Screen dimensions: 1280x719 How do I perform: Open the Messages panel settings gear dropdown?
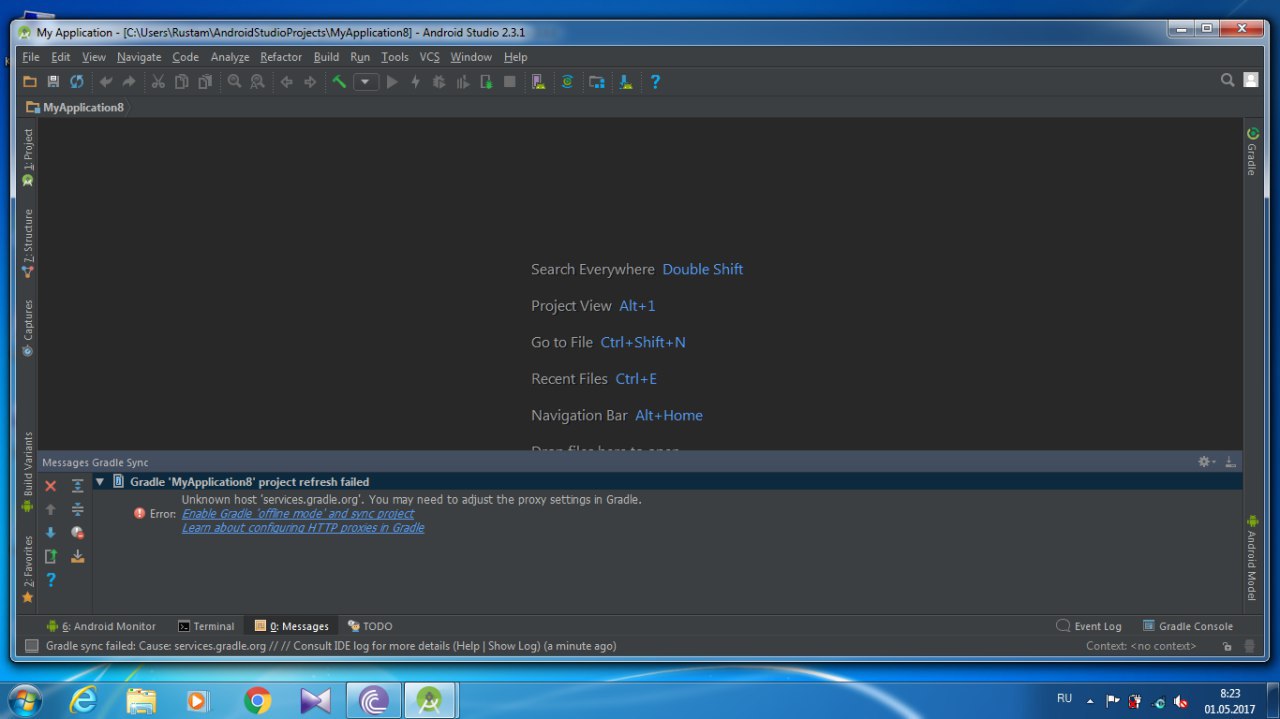pos(1207,462)
